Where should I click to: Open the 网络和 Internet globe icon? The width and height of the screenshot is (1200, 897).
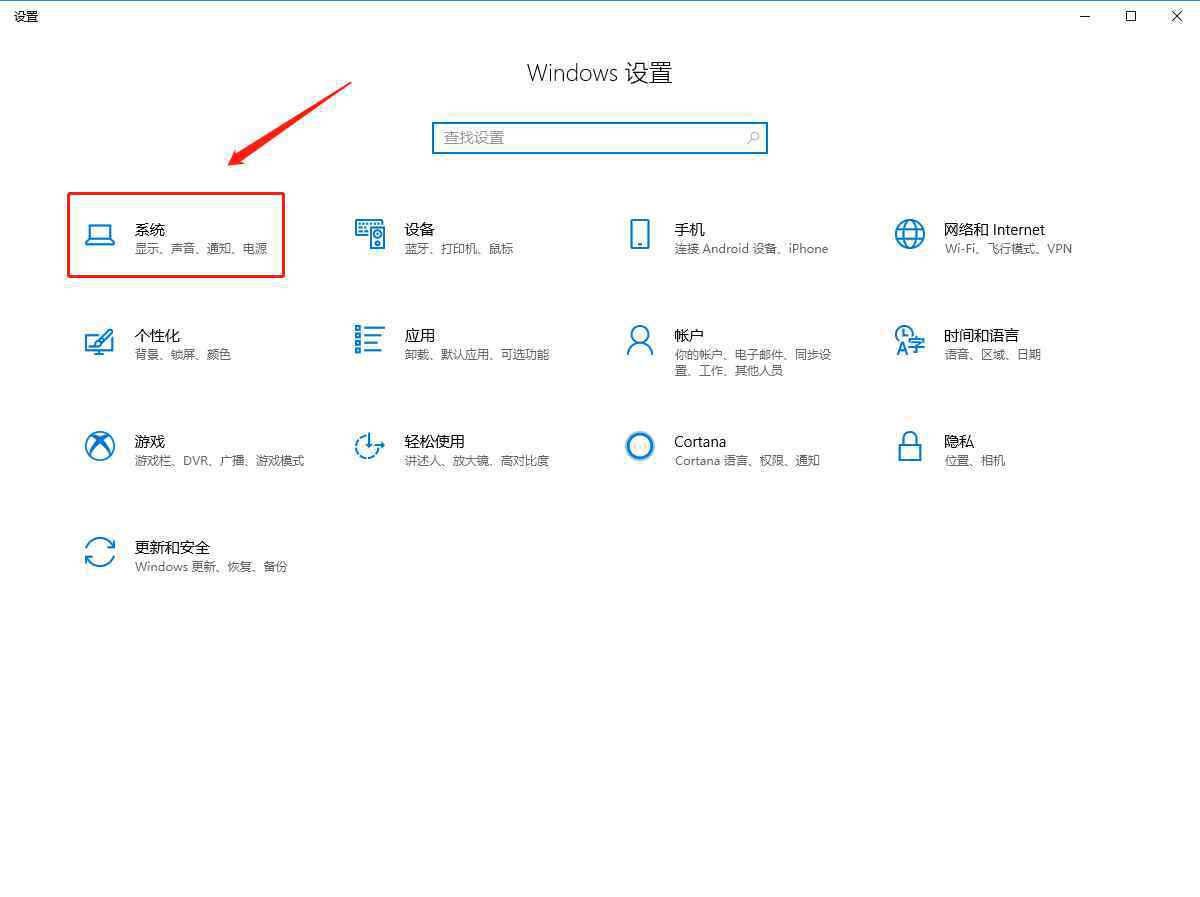tap(910, 234)
